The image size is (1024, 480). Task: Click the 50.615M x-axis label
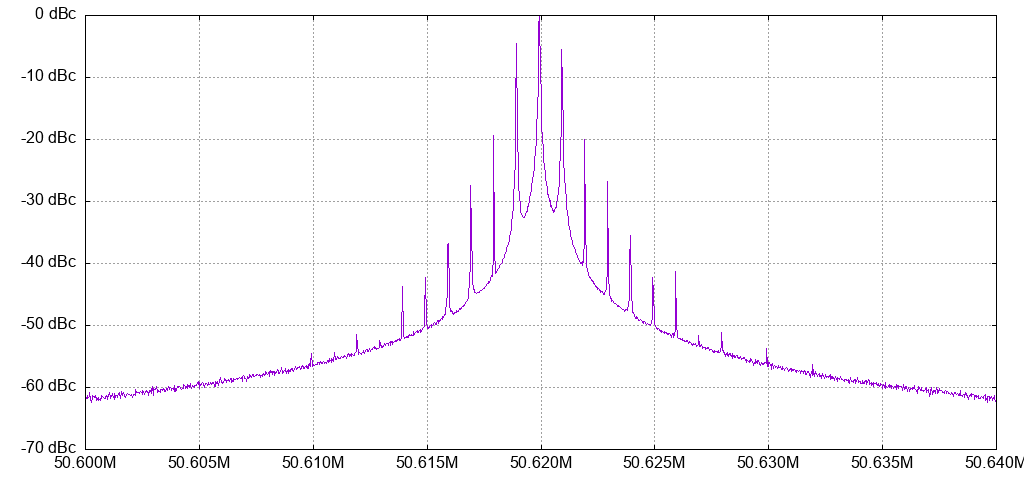pyautogui.click(x=427, y=464)
